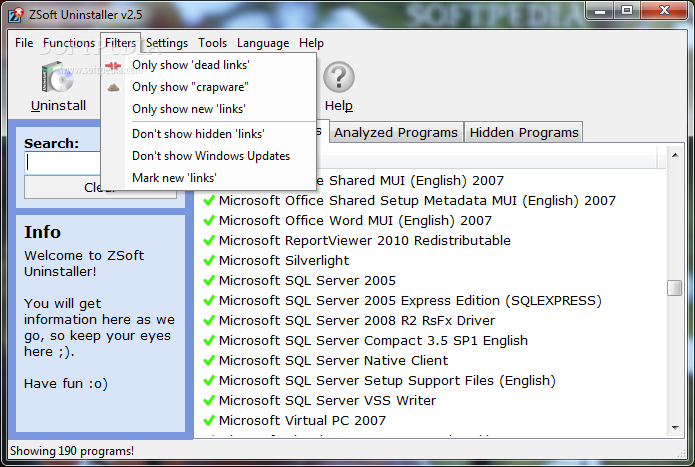Screen dimensions: 695x467
Task: Click the checkmark beside SQL Server 2008 R2 RsFx Driver
Action: (209, 320)
